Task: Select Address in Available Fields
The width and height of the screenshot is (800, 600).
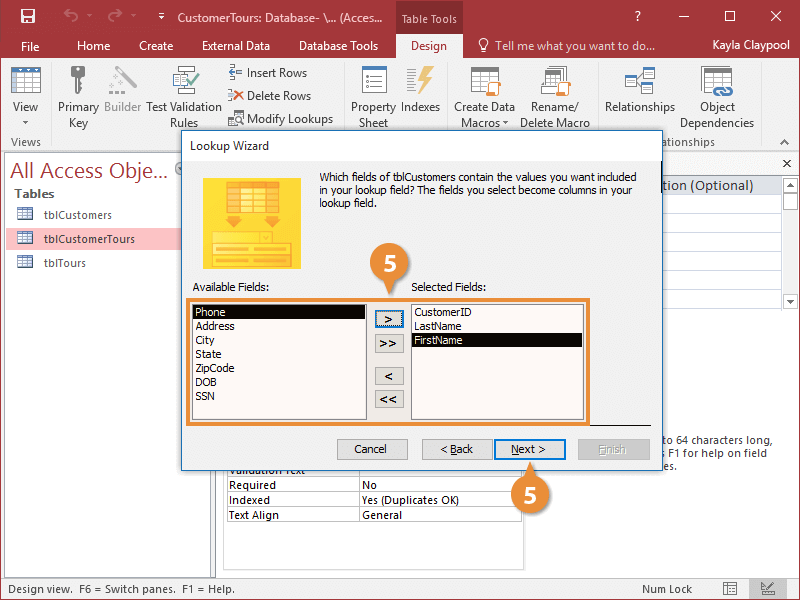Action: [x=215, y=326]
